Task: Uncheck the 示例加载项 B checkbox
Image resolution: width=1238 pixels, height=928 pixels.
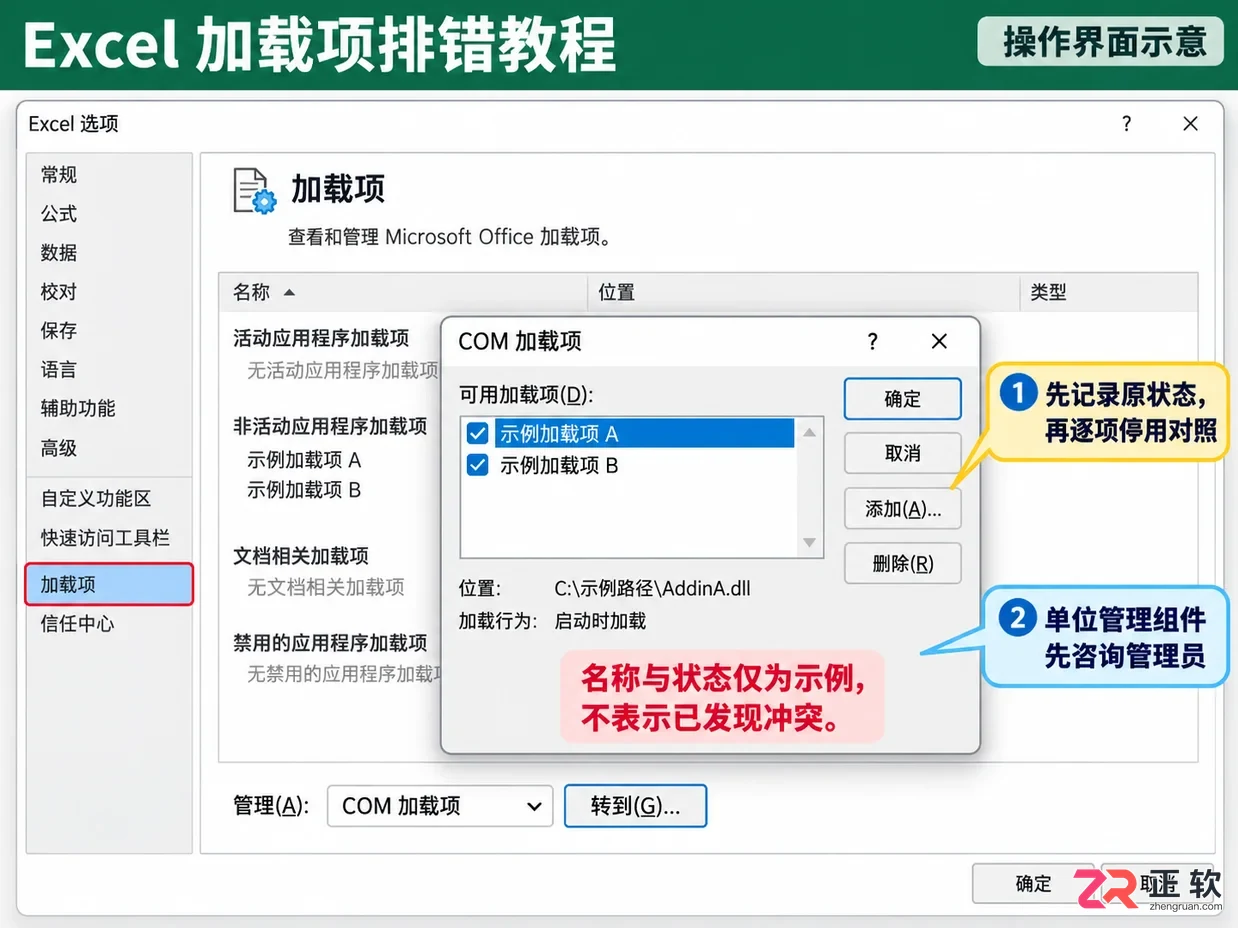Action: tap(478, 465)
